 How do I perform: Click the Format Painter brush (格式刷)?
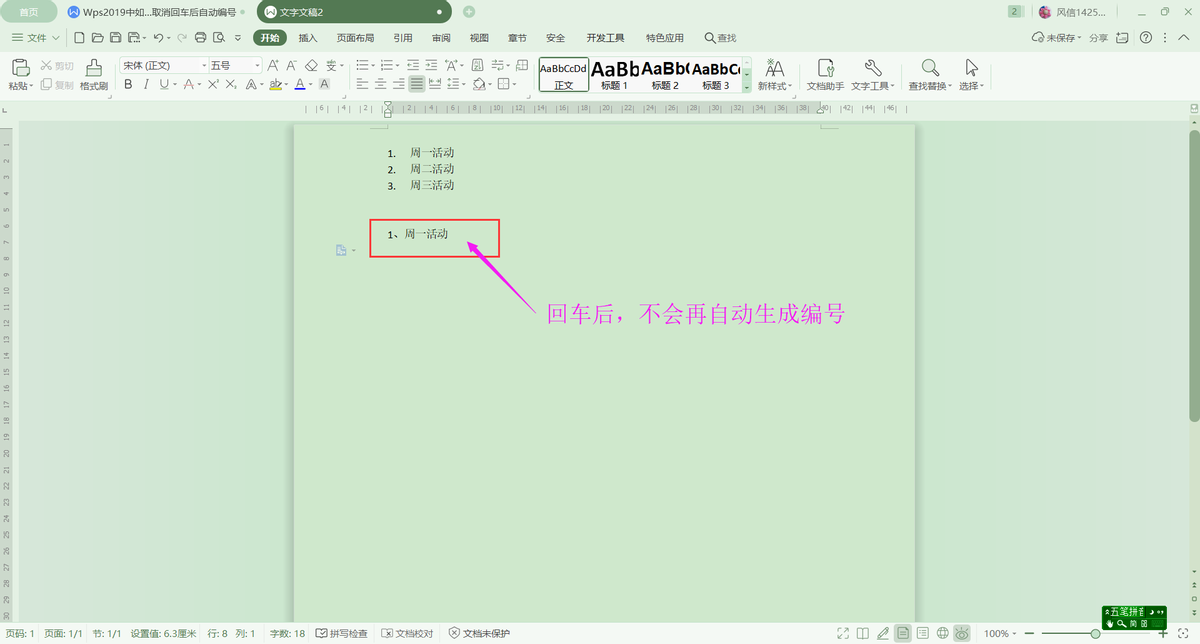point(94,75)
